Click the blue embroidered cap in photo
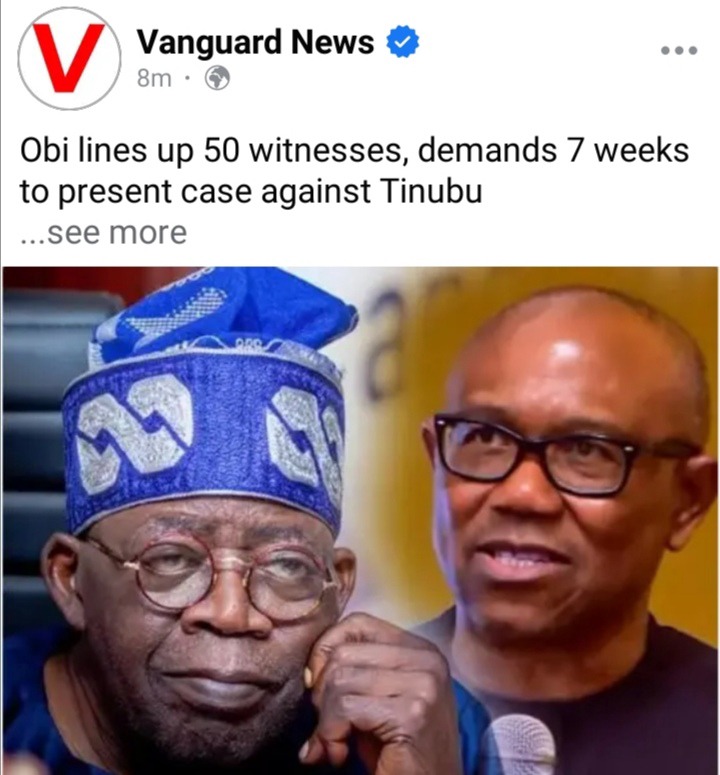This screenshot has width=720, height=775. point(210,400)
